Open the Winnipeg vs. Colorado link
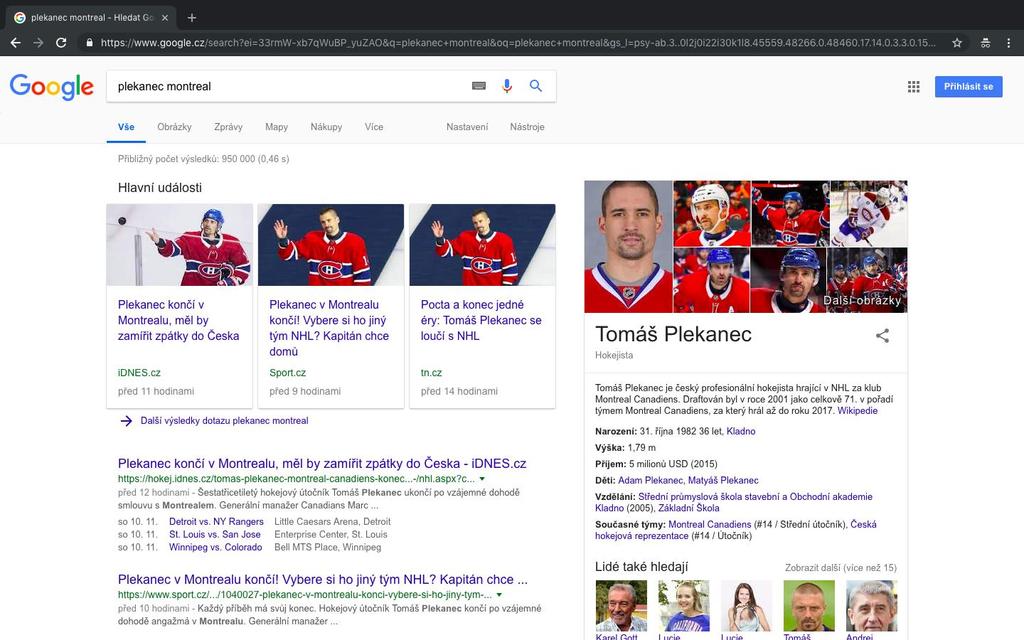The height and width of the screenshot is (640, 1024). coord(216,547)
